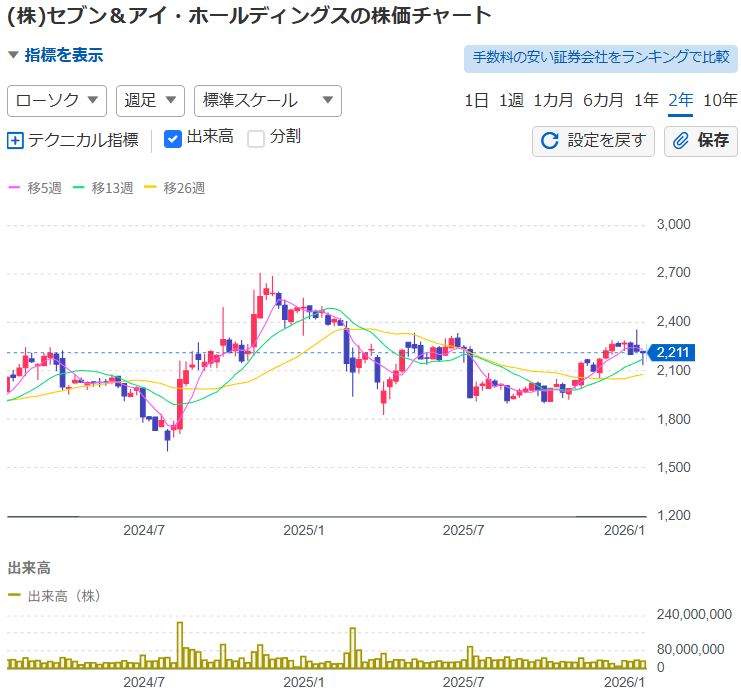
Task: Enable the 分割 checkbox
Action: coord(256,139)
